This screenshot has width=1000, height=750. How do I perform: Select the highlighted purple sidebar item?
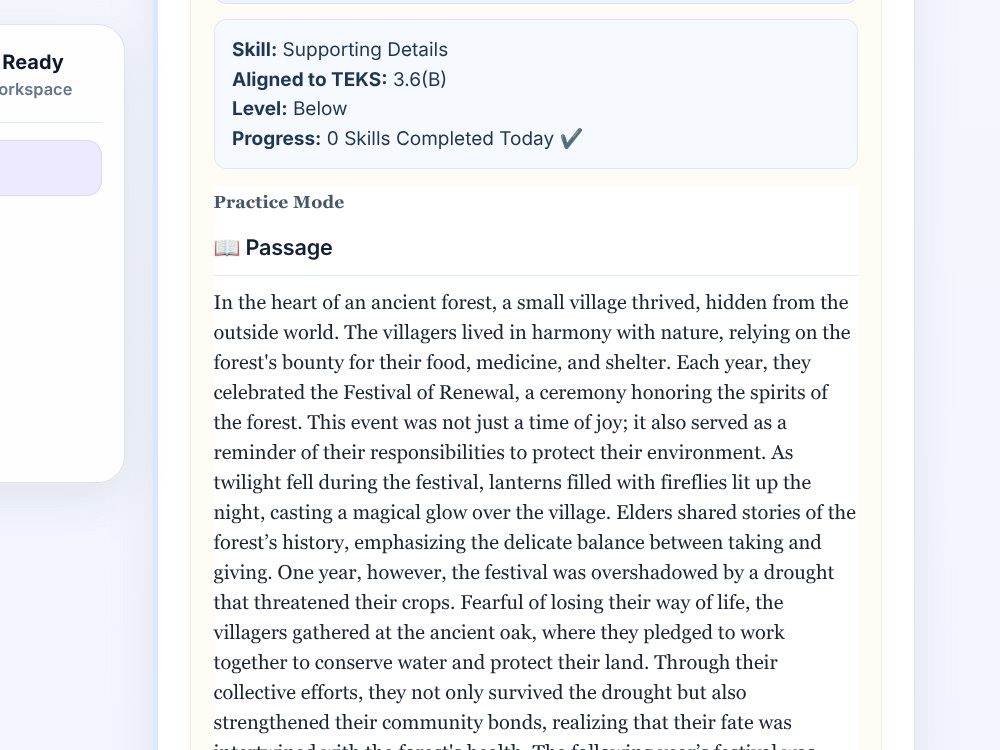pos(51,168)
